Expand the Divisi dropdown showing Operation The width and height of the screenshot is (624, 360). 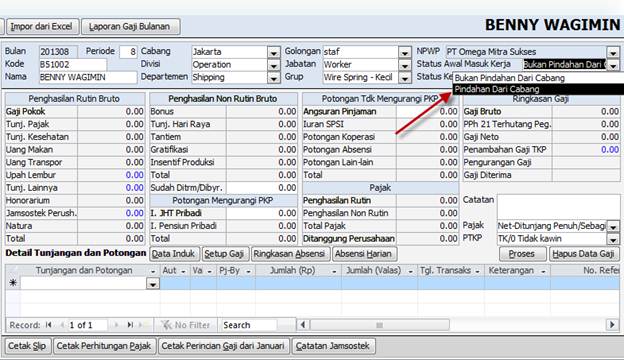(273, 65)
